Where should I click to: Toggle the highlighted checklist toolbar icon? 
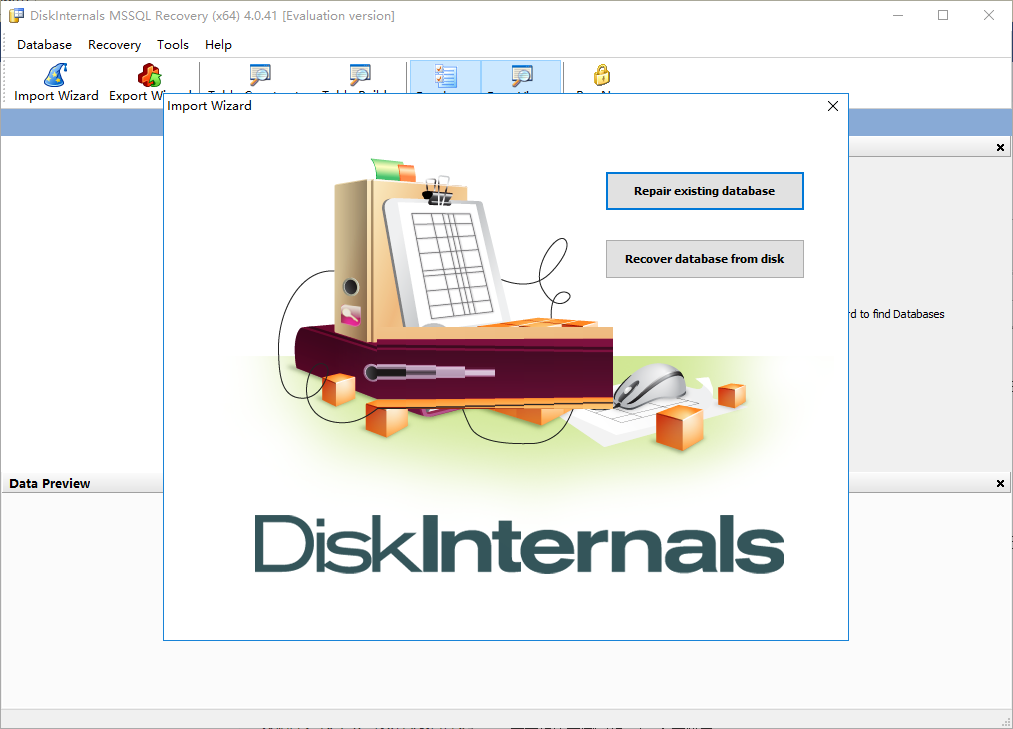point(446,76)
